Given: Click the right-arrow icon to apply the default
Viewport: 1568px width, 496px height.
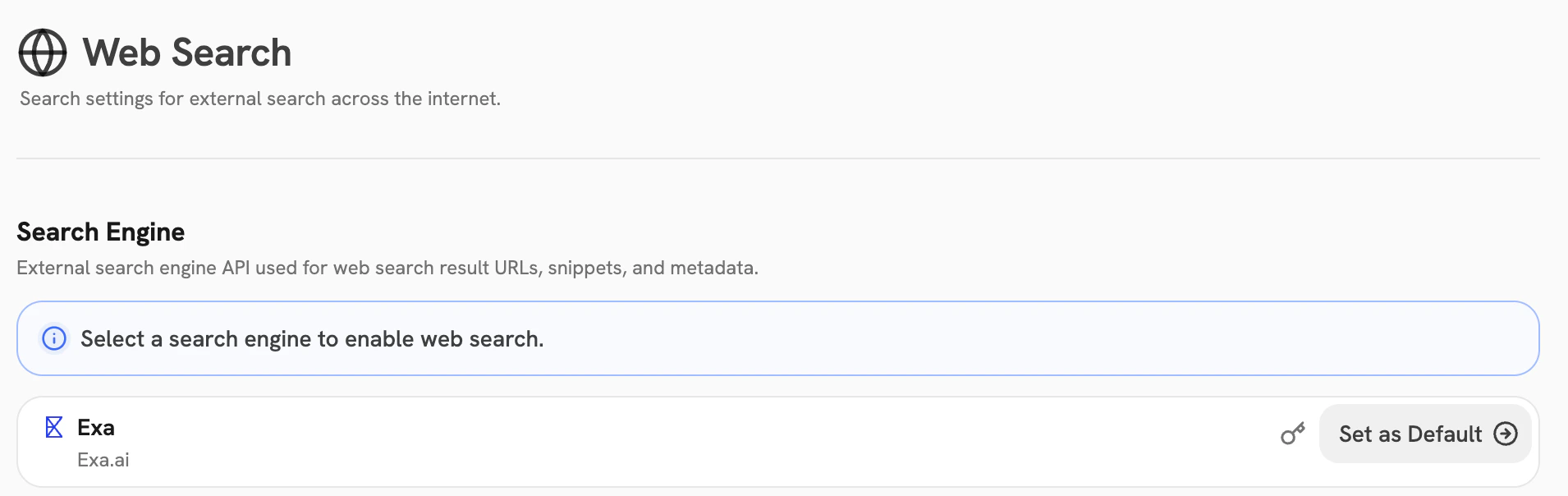Looking at the screenshot, I should click(x=1506, y=434).
